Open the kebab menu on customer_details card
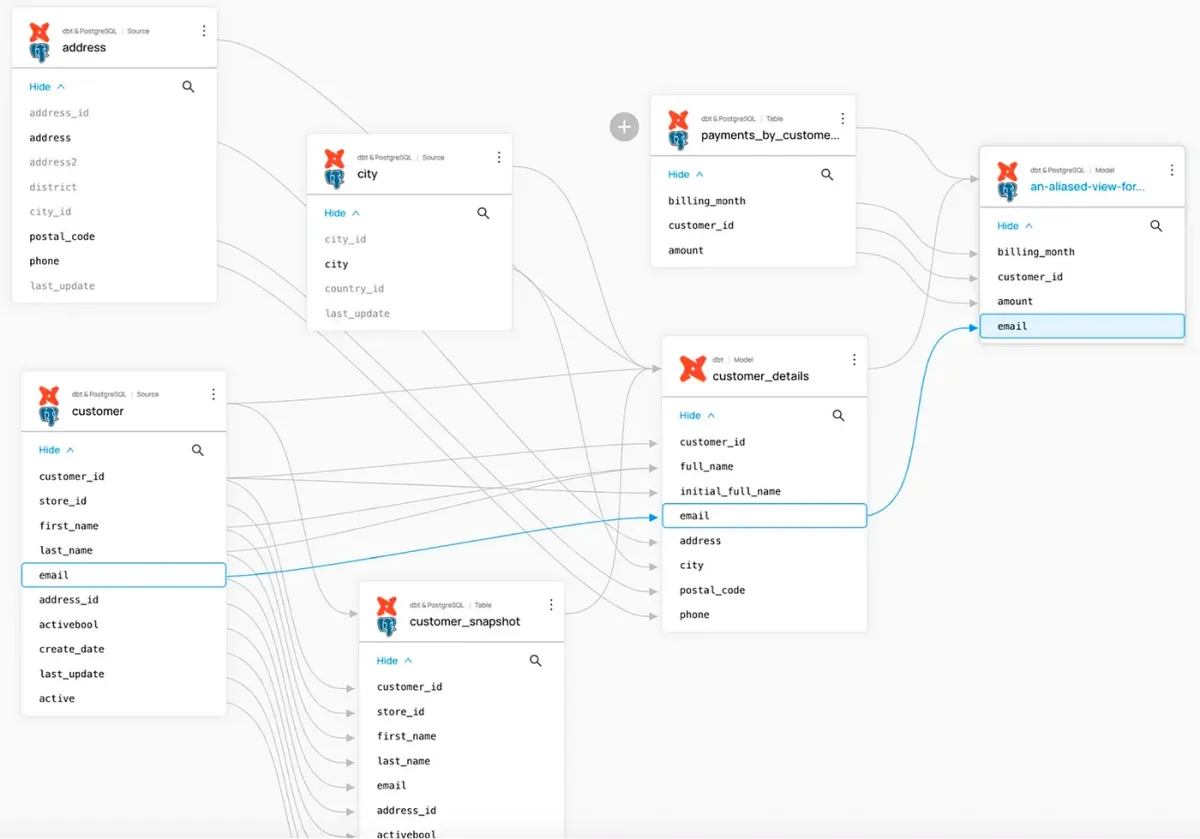Screen dimensions: 1200x839 tap(854, 360)
